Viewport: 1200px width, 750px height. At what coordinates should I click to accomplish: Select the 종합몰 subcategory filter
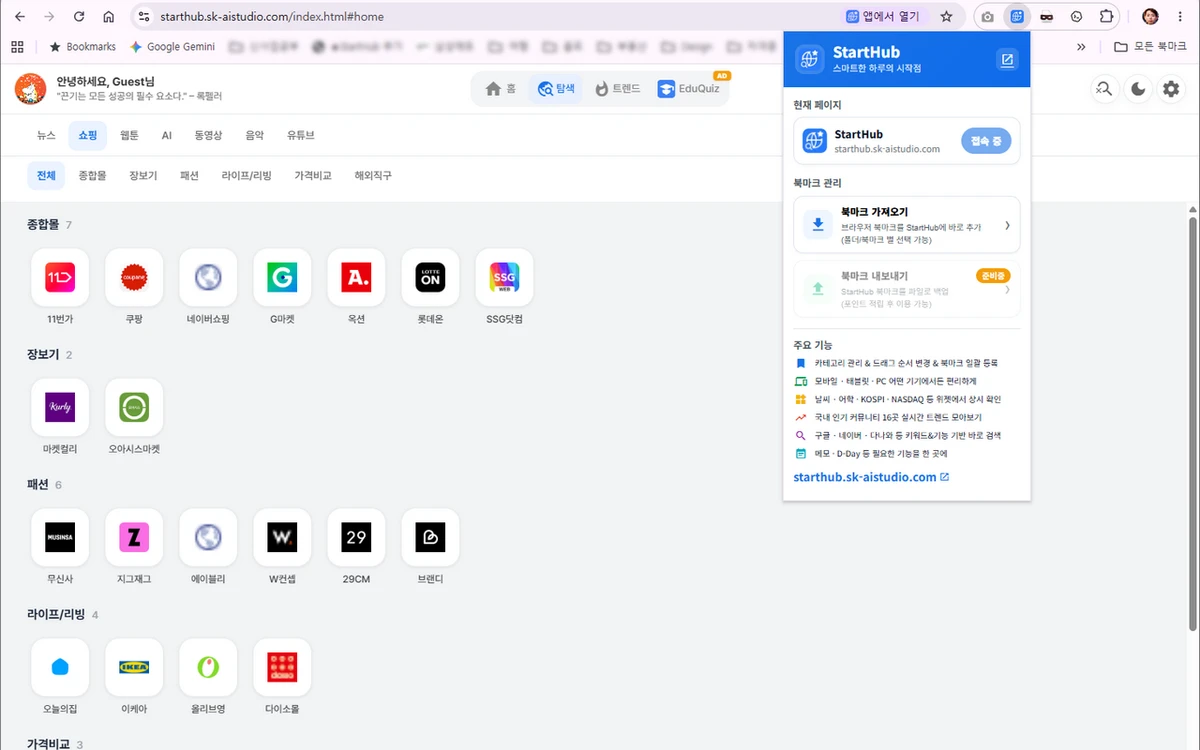[92, 175]
